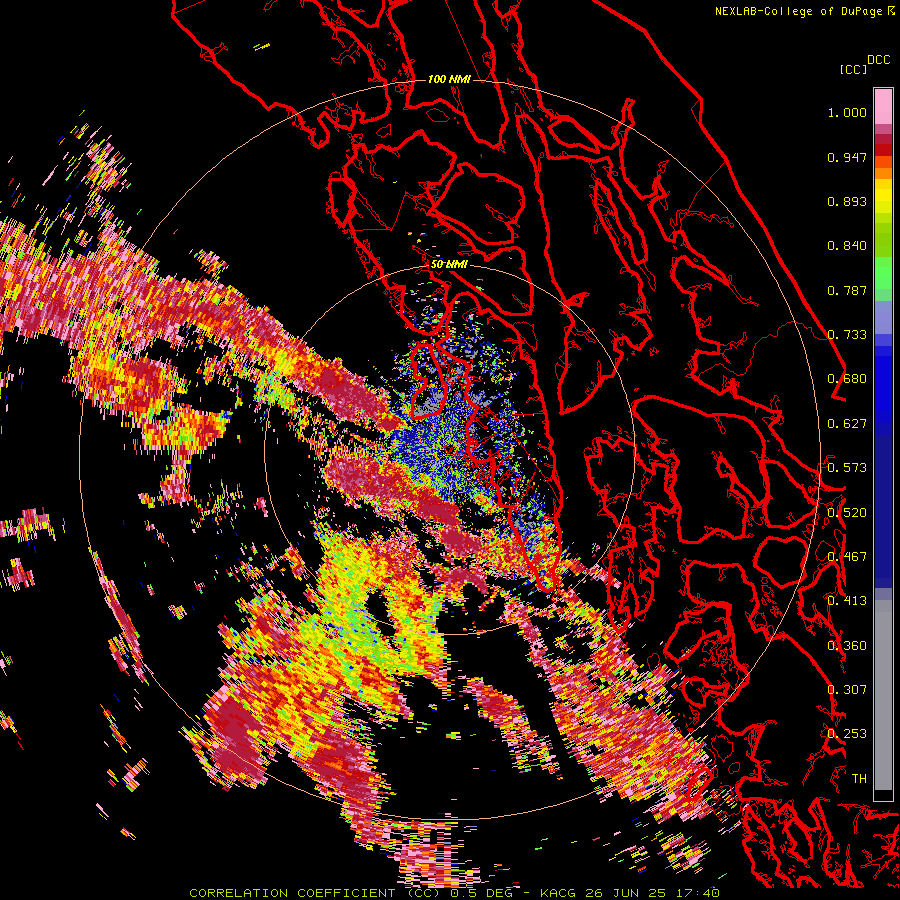Viewport: 900px width, 900px height.
Task: Click the 0.253 color scale value
Action: click(x=847, y=734)
